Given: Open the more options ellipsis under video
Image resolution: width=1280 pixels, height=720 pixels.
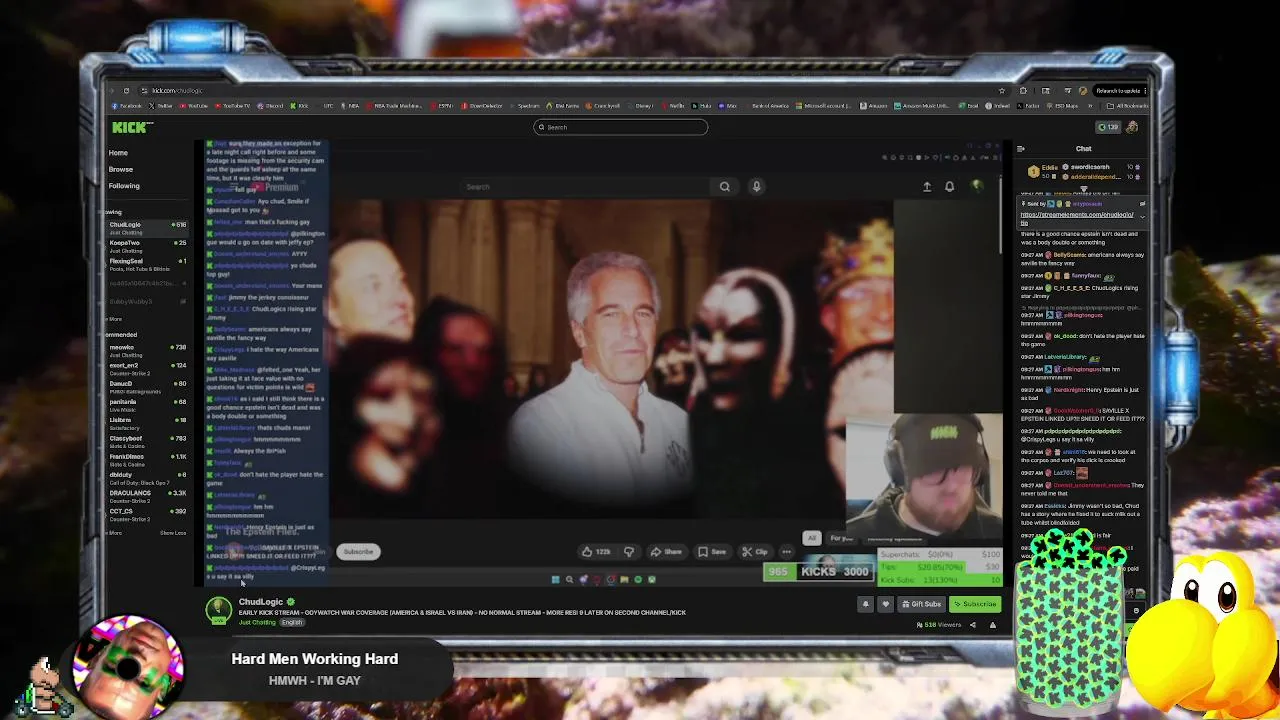Looking at the screenshot, I should point(787,552).
